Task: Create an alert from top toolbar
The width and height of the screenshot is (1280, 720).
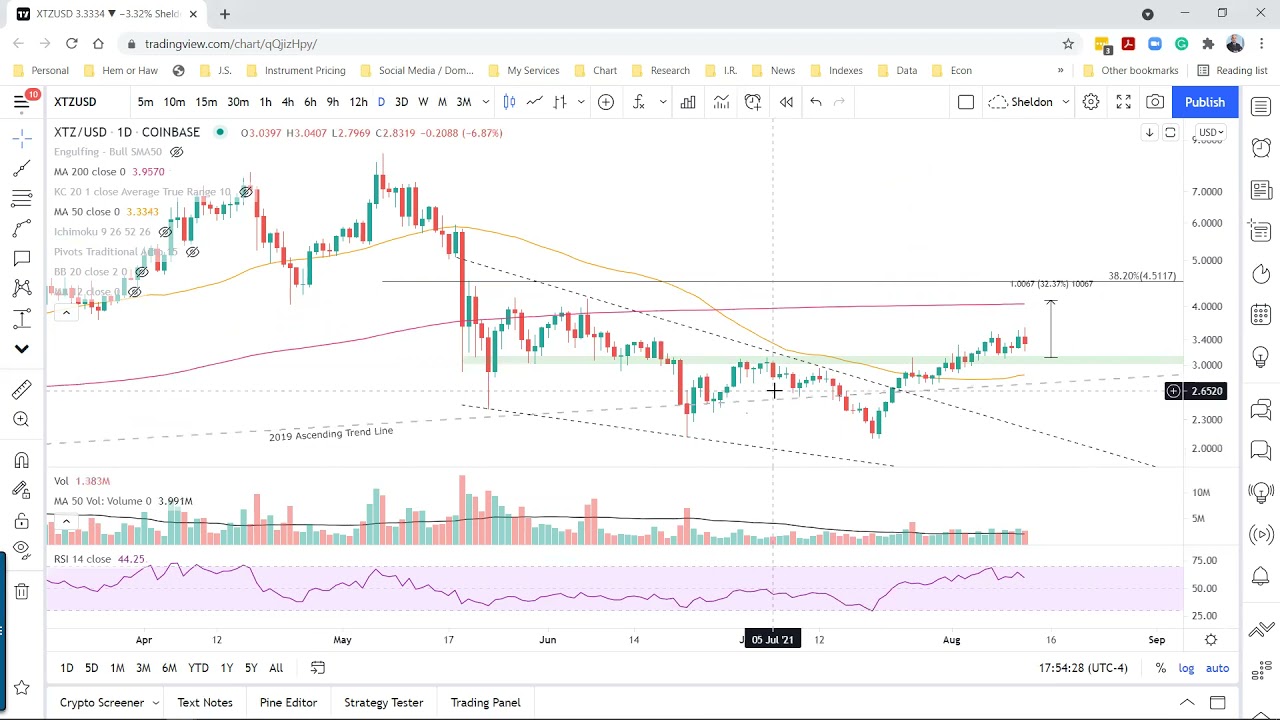Action: (753, 102)
